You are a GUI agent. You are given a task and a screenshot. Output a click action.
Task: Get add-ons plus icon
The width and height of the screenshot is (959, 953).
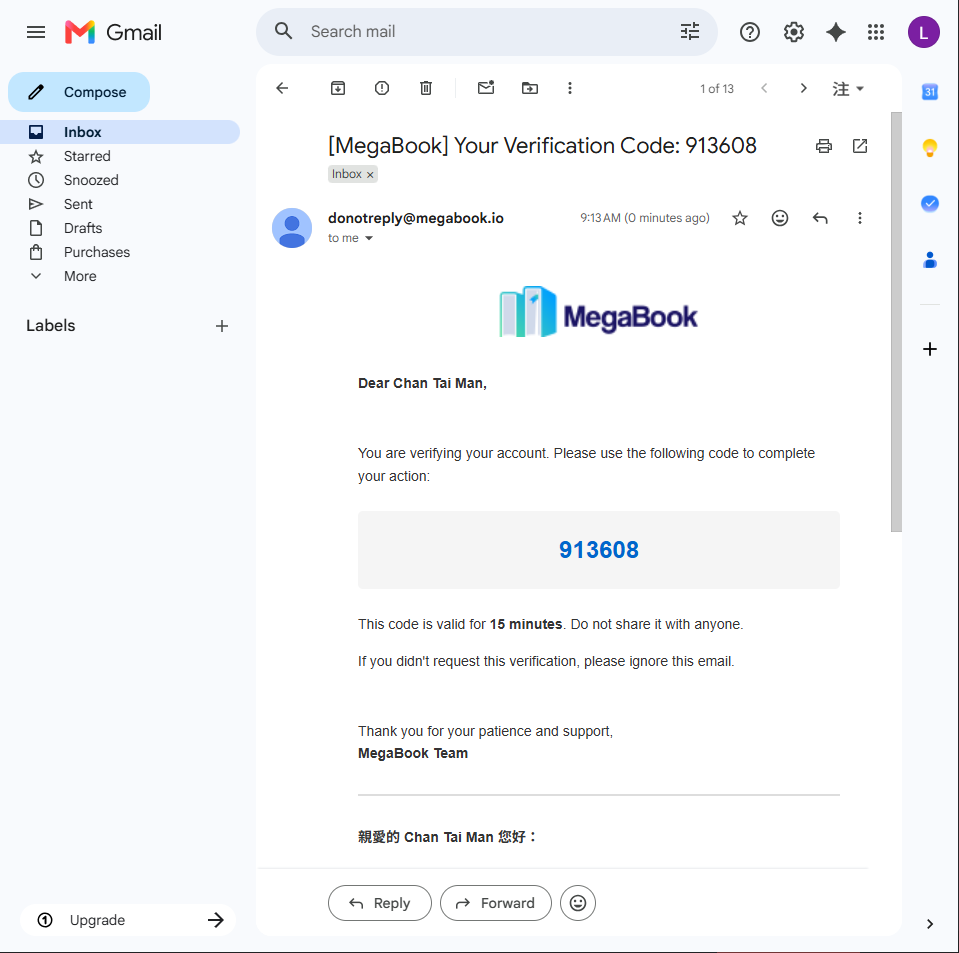click(x=930, y=349)
